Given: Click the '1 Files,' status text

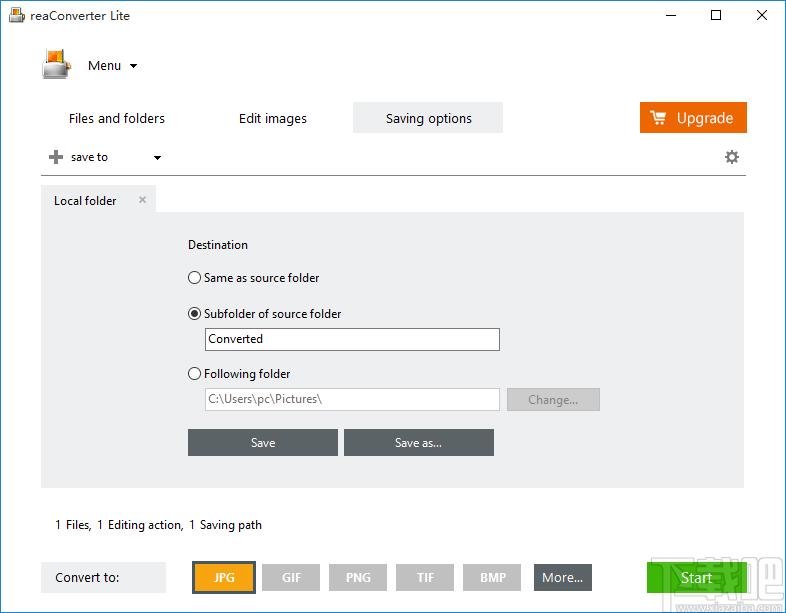Looking at the screenshot, I should pyautogui.click(x=73, y=525).
